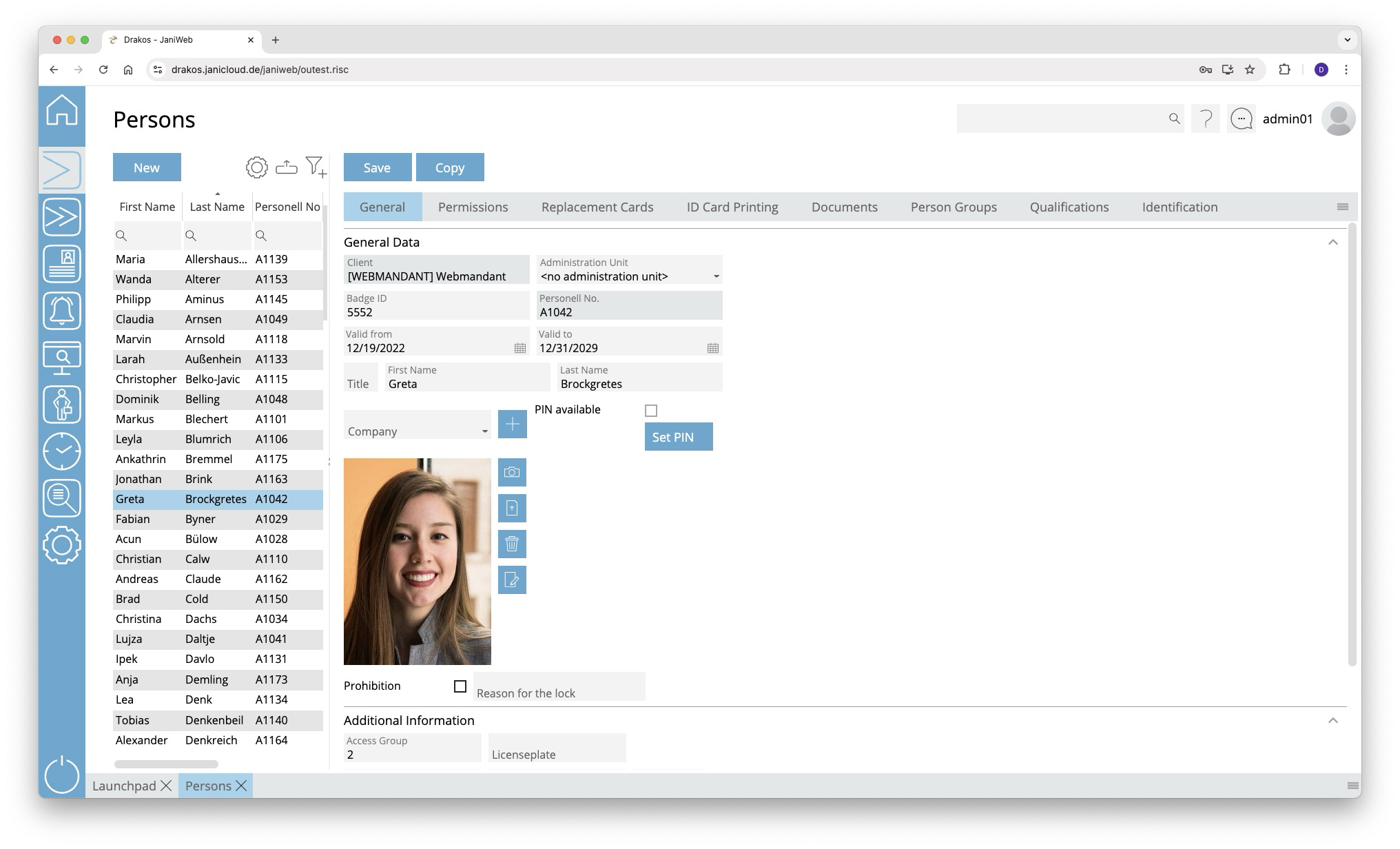Click the camera icon beside the photo
Screen dimensions: 1400x849
click(512, 473)
